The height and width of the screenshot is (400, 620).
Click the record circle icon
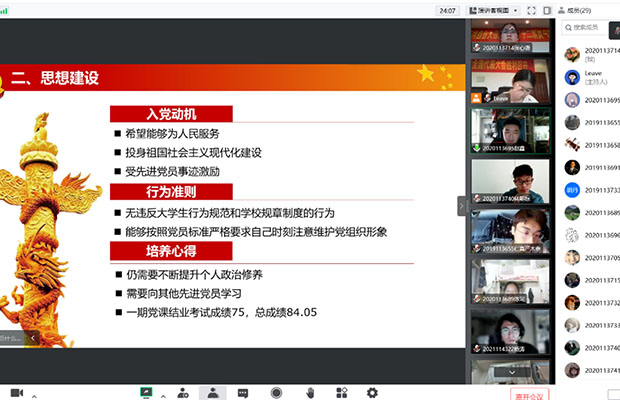pyautogui.click(x=276, y=393)
